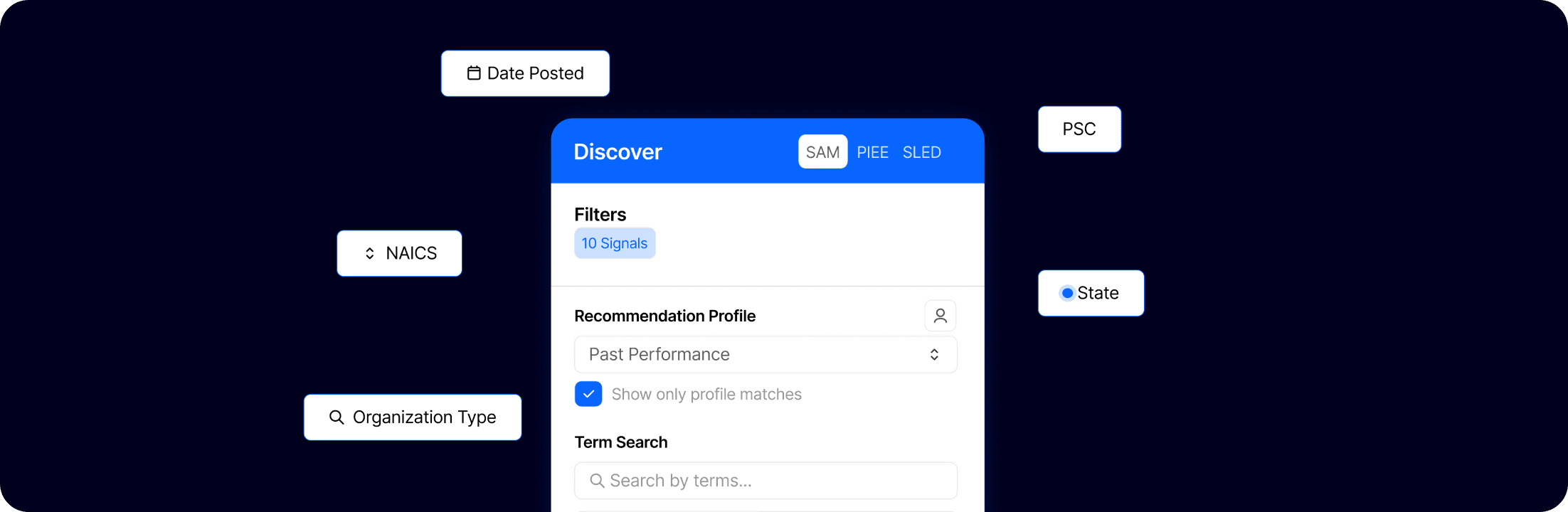Expand the Past Performance dropdown
Screen dimensions: 1568x512
coord(766,354)
